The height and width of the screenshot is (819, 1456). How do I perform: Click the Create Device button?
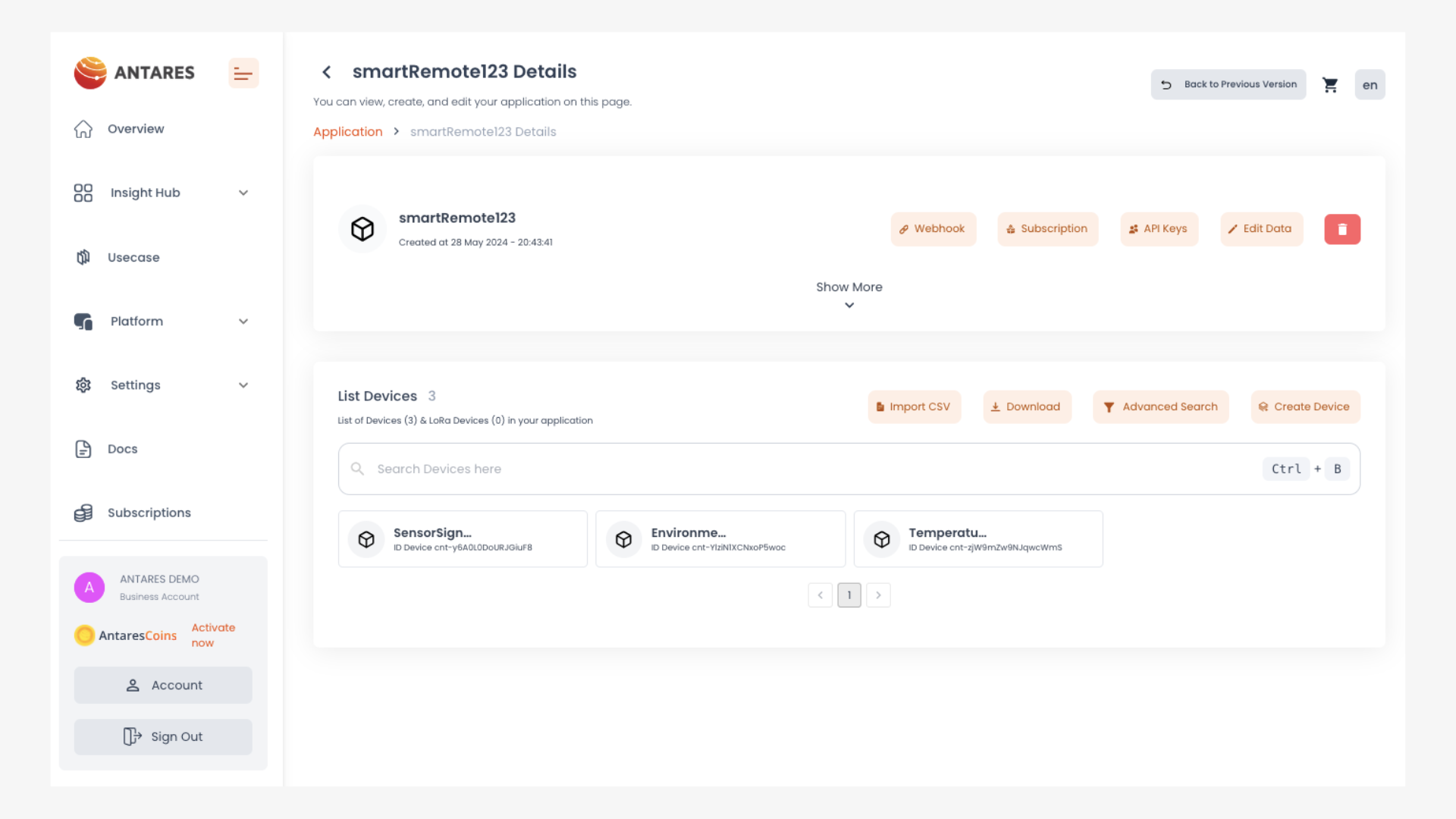1305,407
